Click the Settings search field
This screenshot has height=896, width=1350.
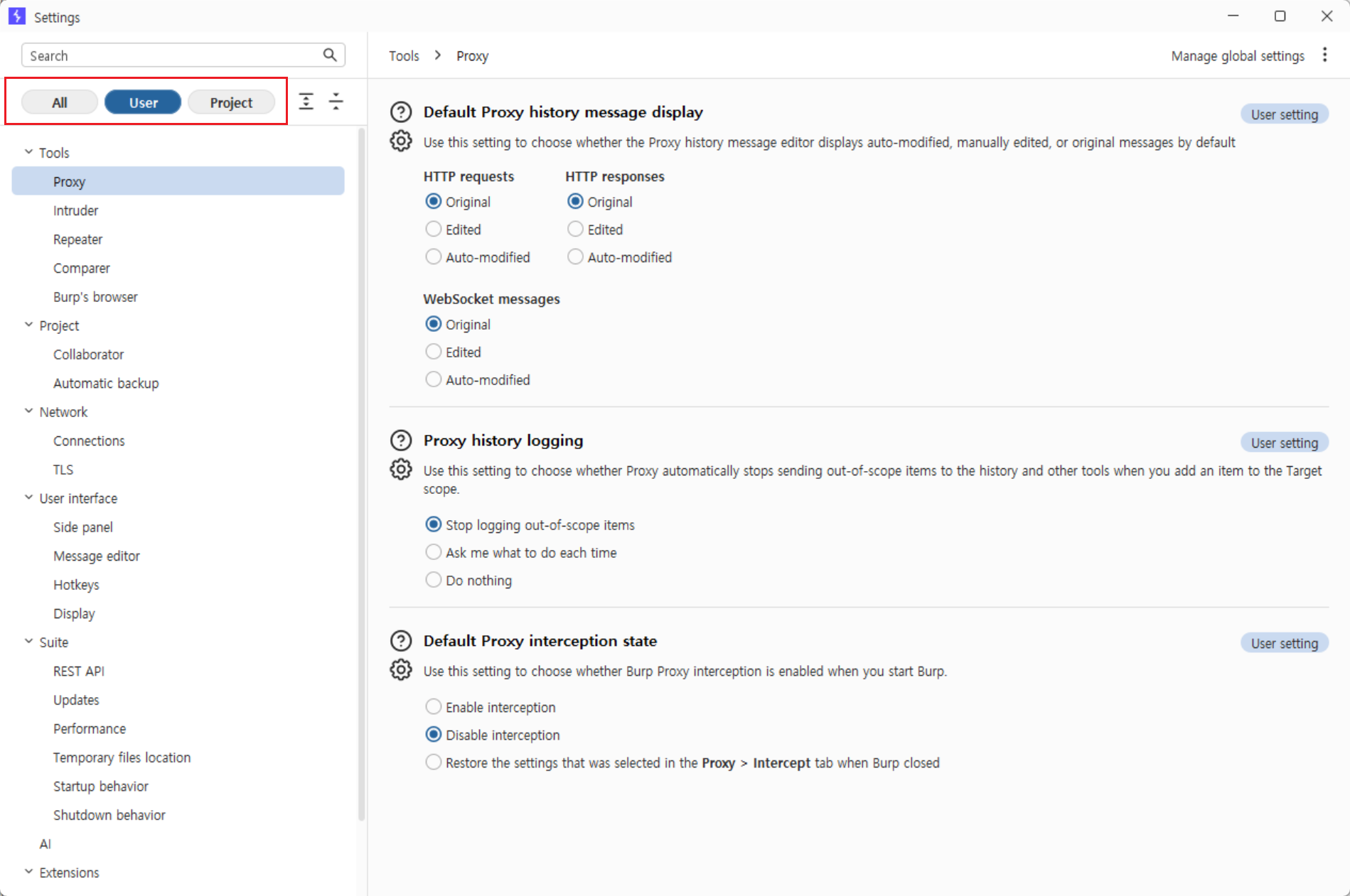click(x=174, y=55)
